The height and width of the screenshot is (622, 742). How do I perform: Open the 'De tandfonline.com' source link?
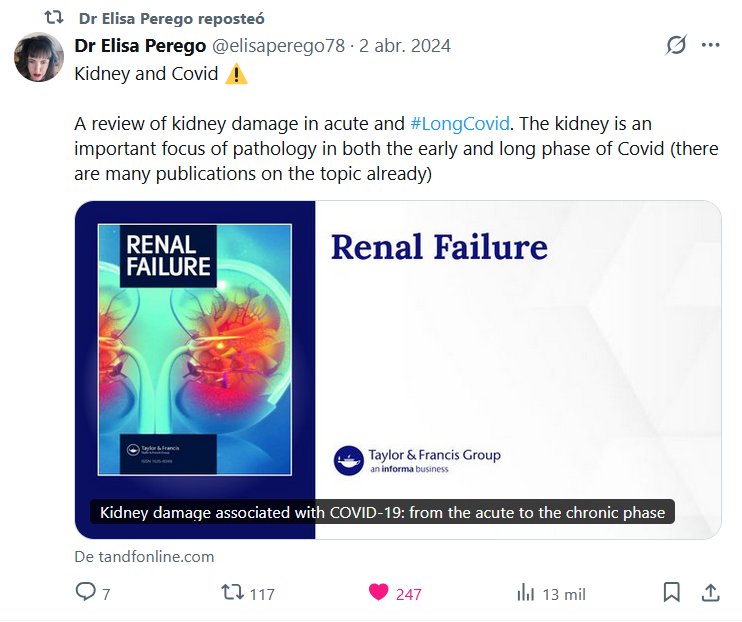144,556
